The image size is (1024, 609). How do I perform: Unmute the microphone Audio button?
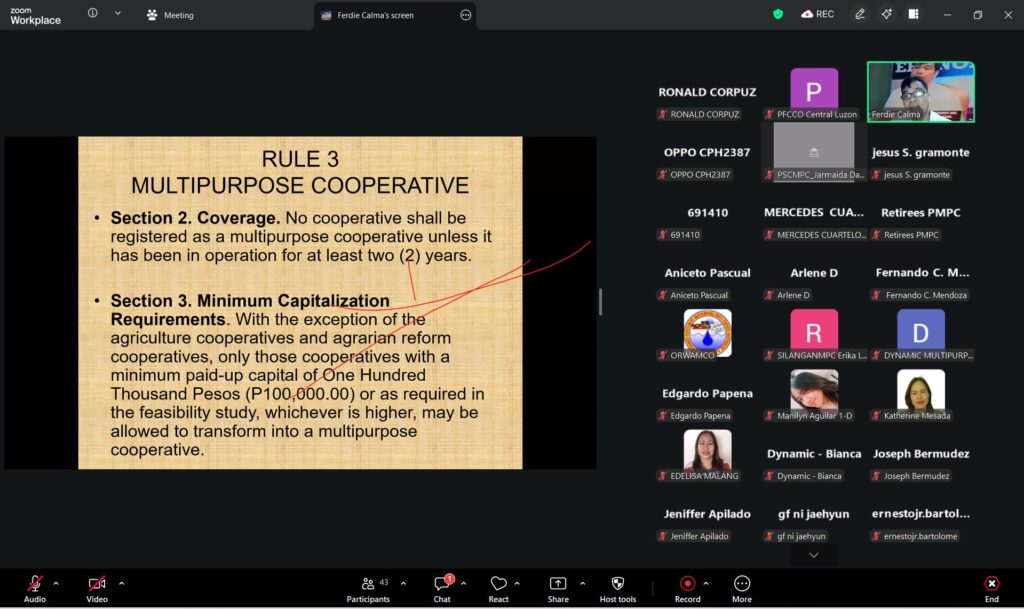(x=35, y=585)
